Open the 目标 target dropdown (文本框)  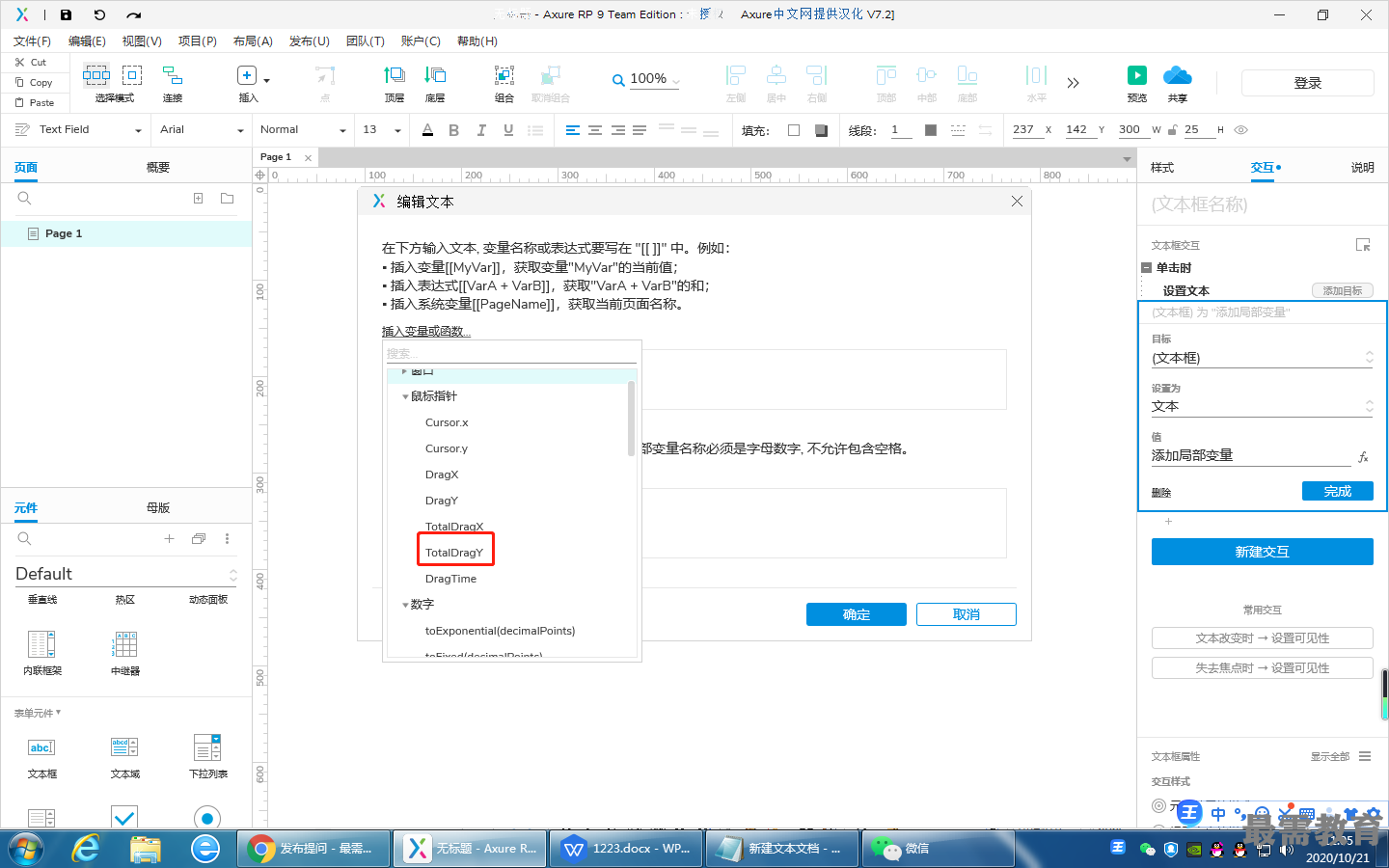[1262, 358]
